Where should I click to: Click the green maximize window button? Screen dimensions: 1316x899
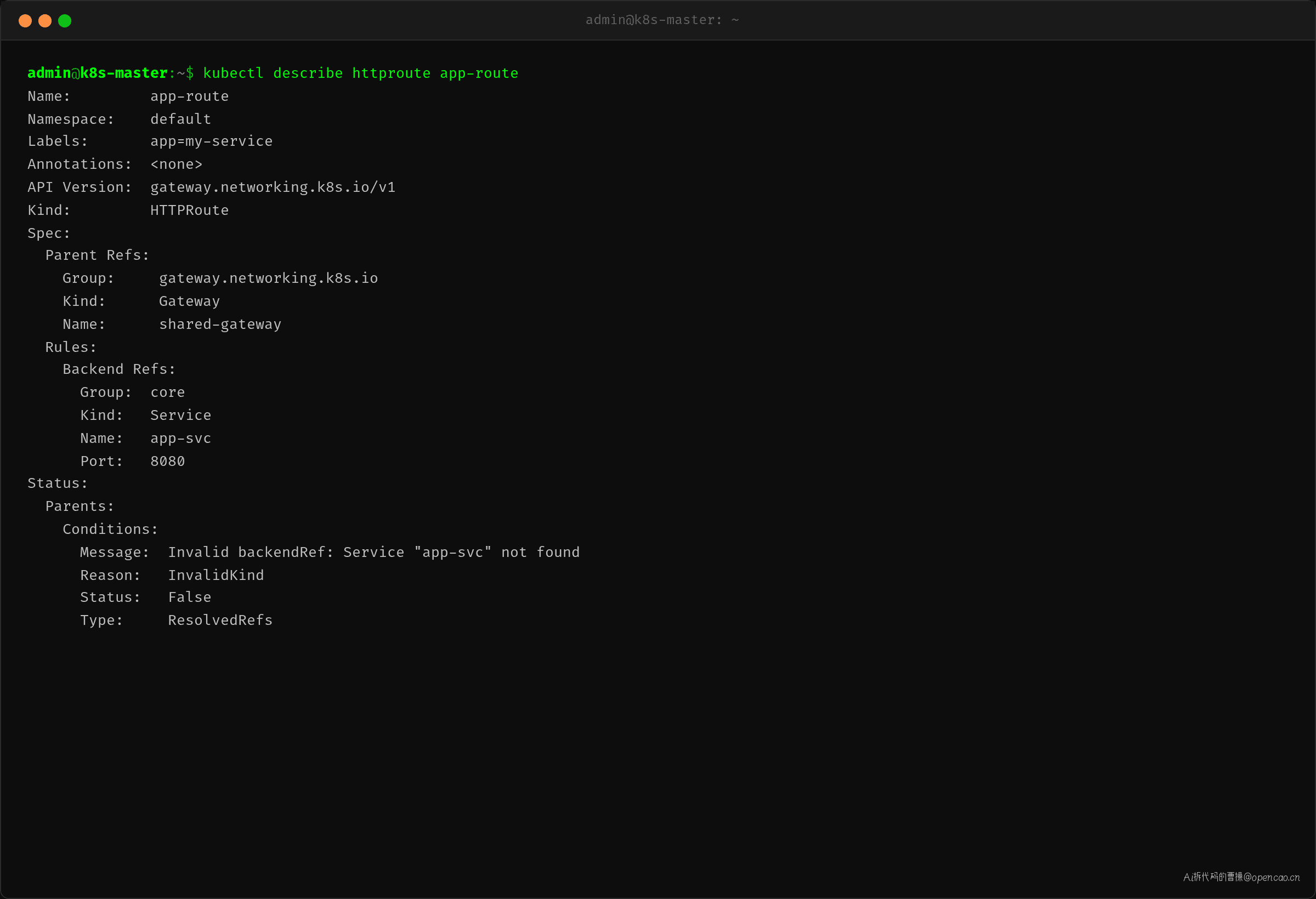coord(65,21)
